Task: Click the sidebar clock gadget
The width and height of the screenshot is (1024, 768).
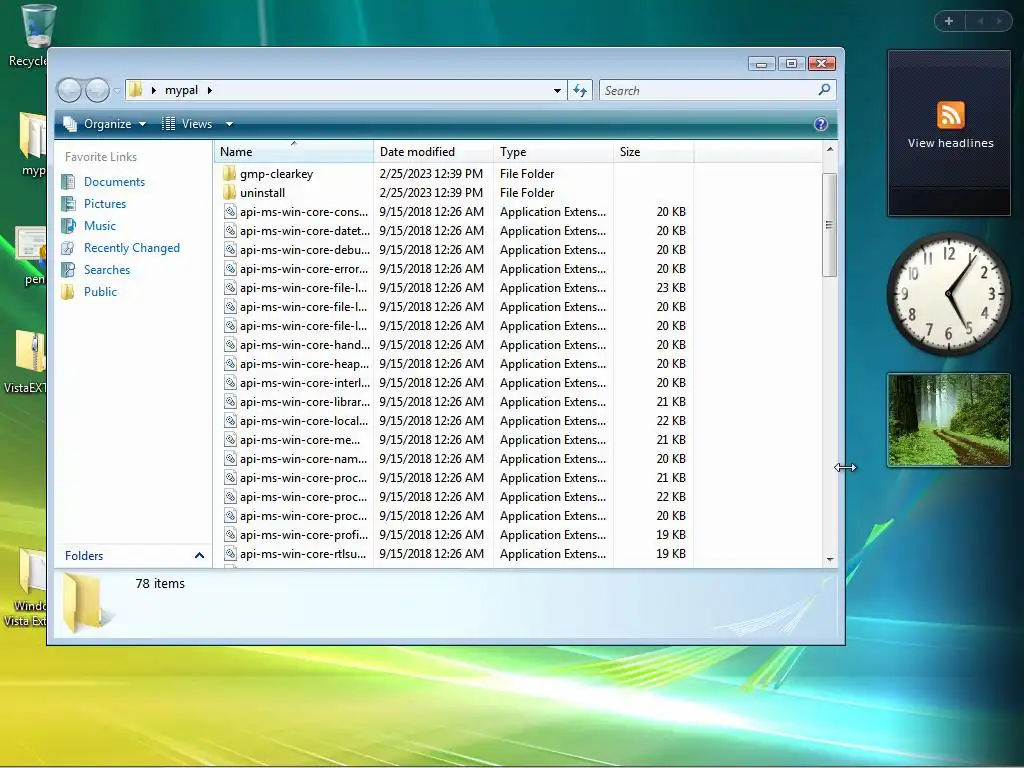Action: [949, 295]
